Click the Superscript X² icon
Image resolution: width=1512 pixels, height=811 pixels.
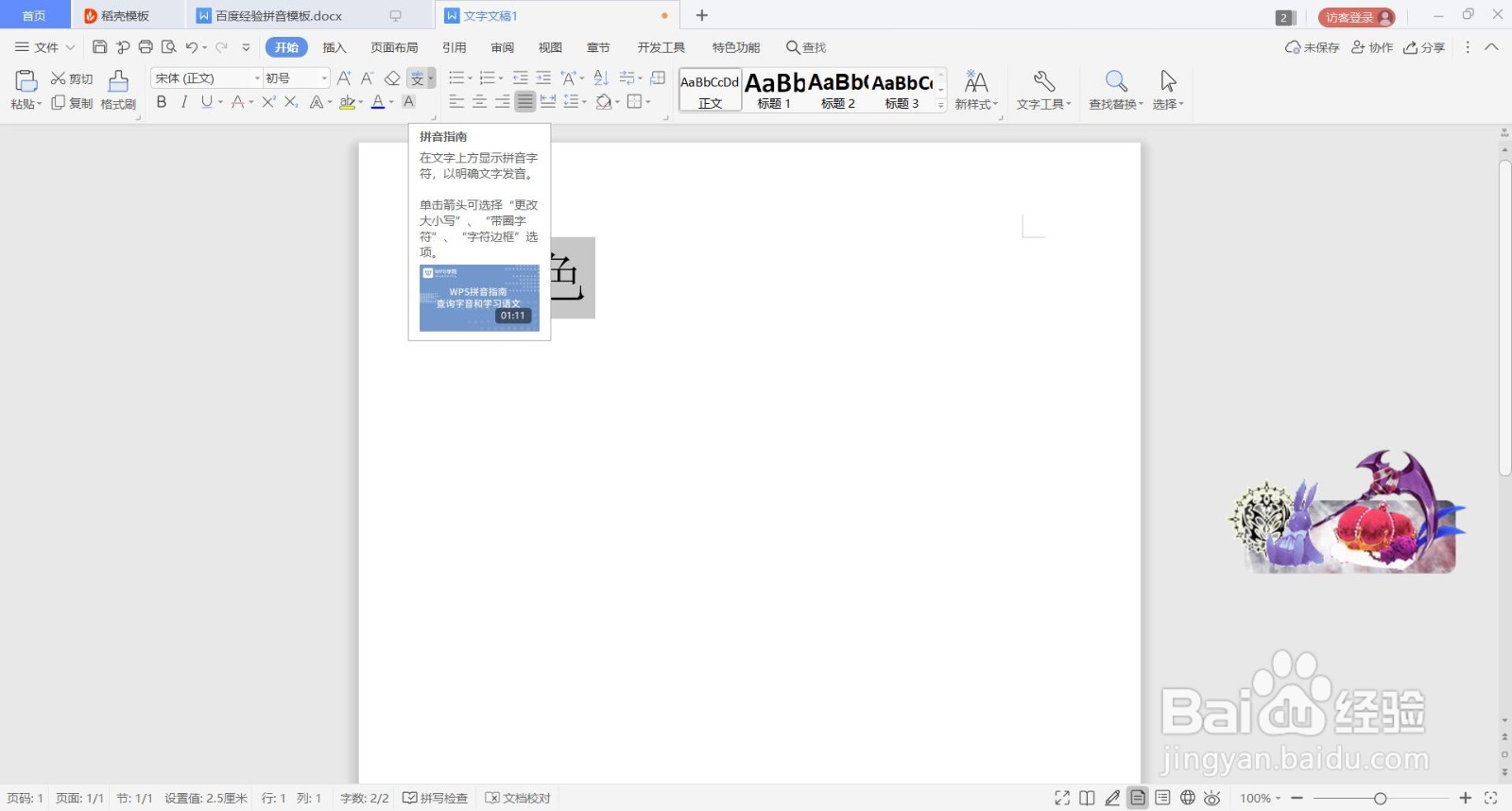point(268,102)
